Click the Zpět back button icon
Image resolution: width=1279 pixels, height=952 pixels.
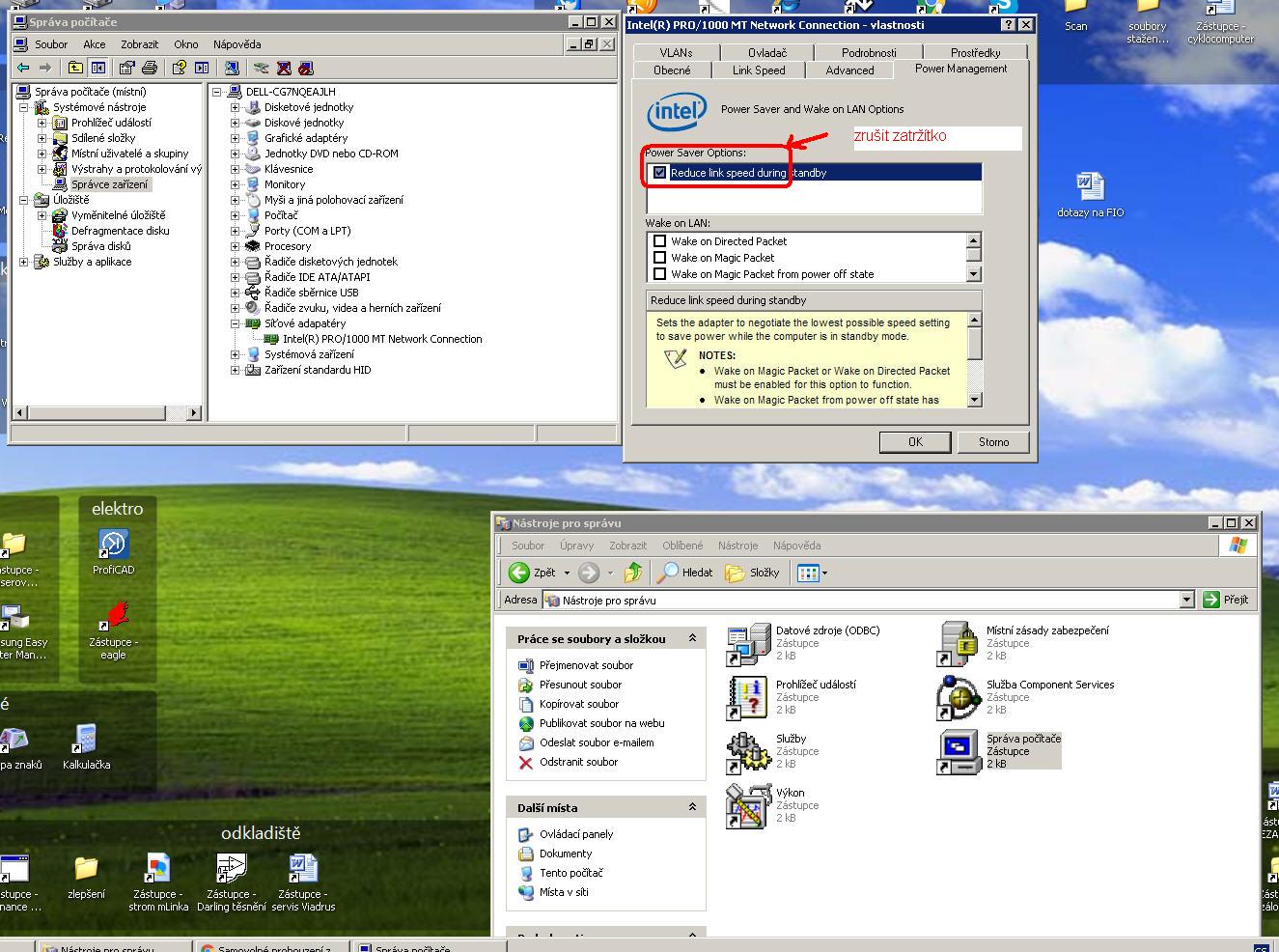tap(519, 573)
